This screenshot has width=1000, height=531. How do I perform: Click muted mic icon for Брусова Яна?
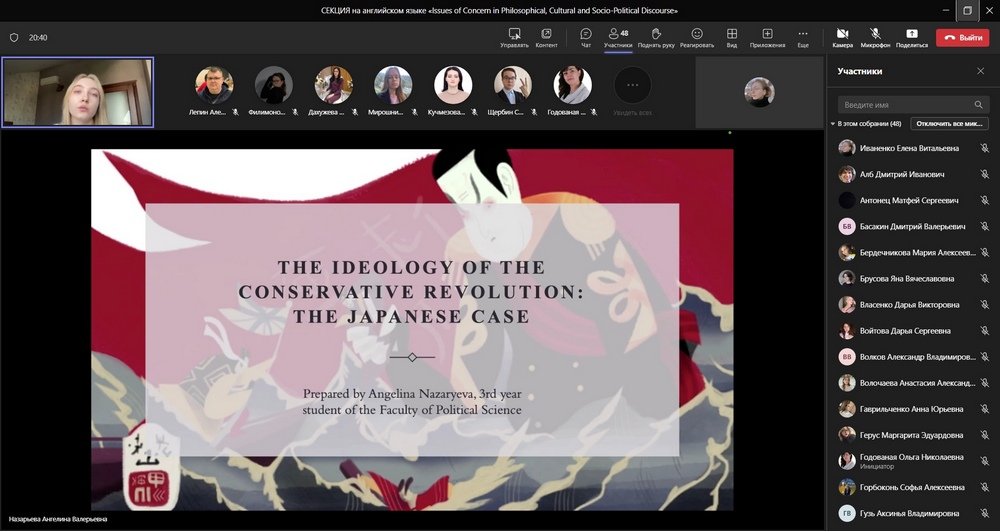click(x=985, y=279)
